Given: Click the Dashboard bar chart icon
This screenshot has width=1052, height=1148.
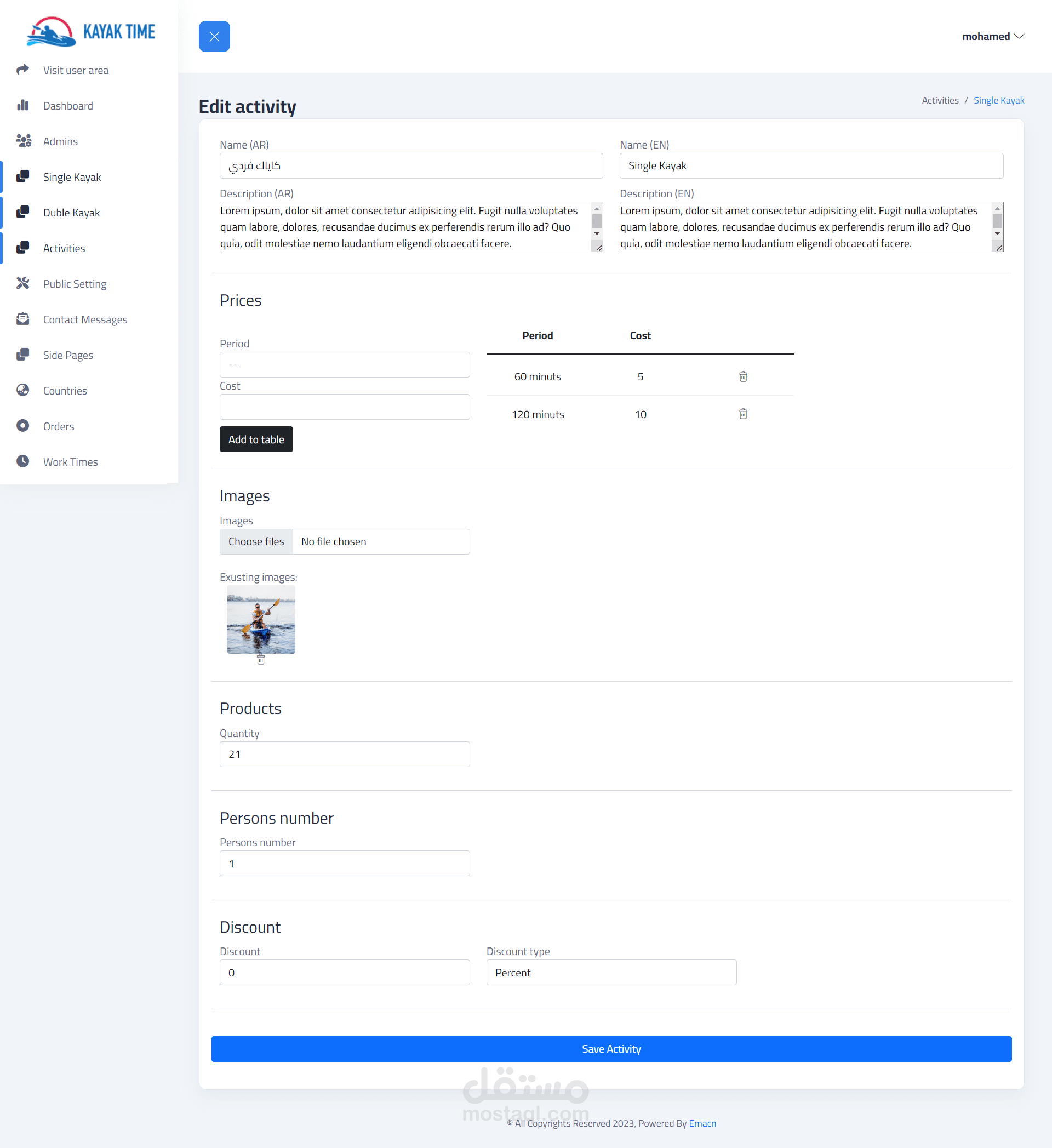Looking at the screenshot, I should click(23, 105).
